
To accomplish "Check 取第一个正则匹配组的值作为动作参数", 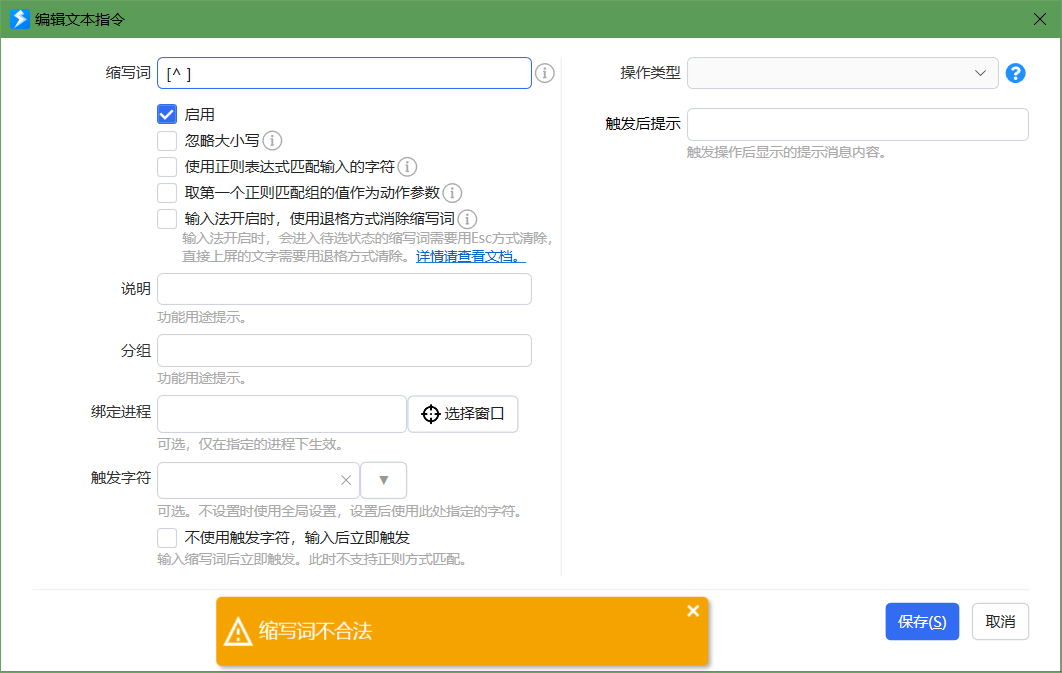I will pos(167,193).
